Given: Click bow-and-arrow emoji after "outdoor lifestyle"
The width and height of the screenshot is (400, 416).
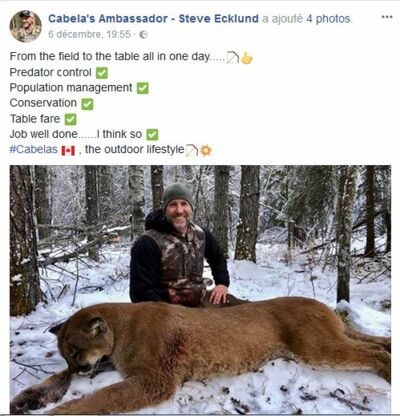Looking at the screenshot, I should (x=192, y=150).
